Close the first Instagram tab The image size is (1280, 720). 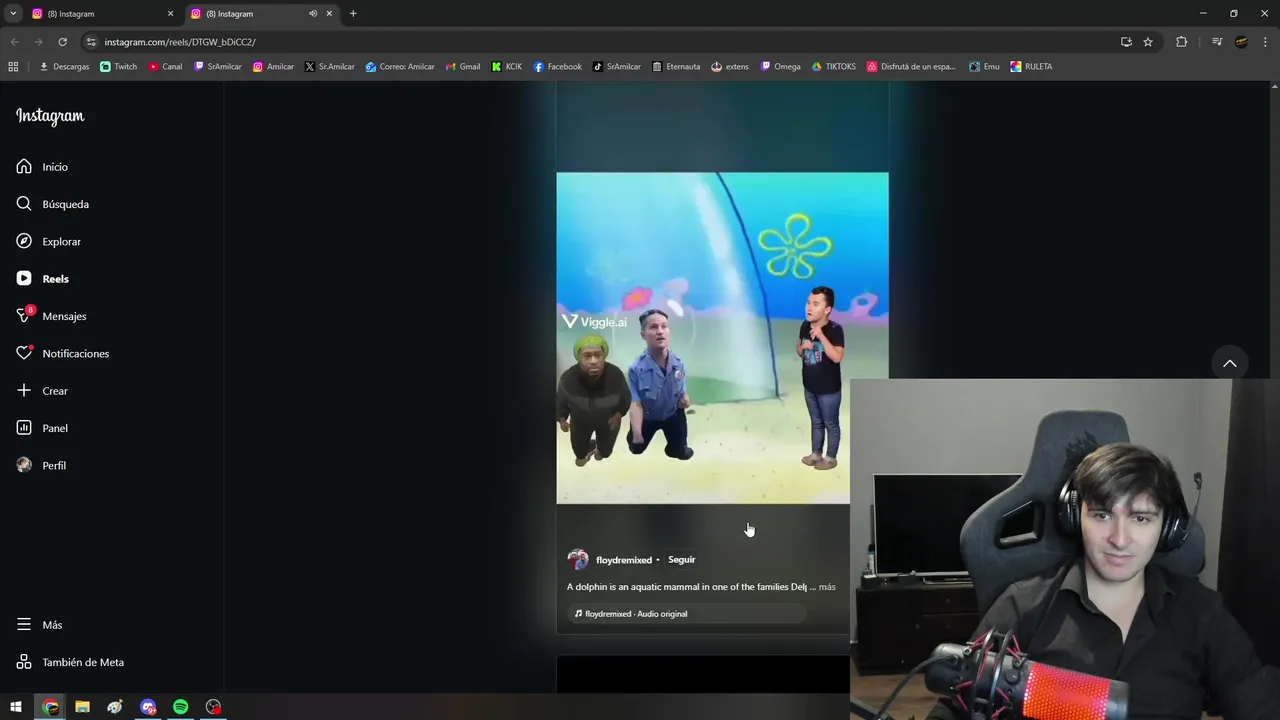pos(170,14)
